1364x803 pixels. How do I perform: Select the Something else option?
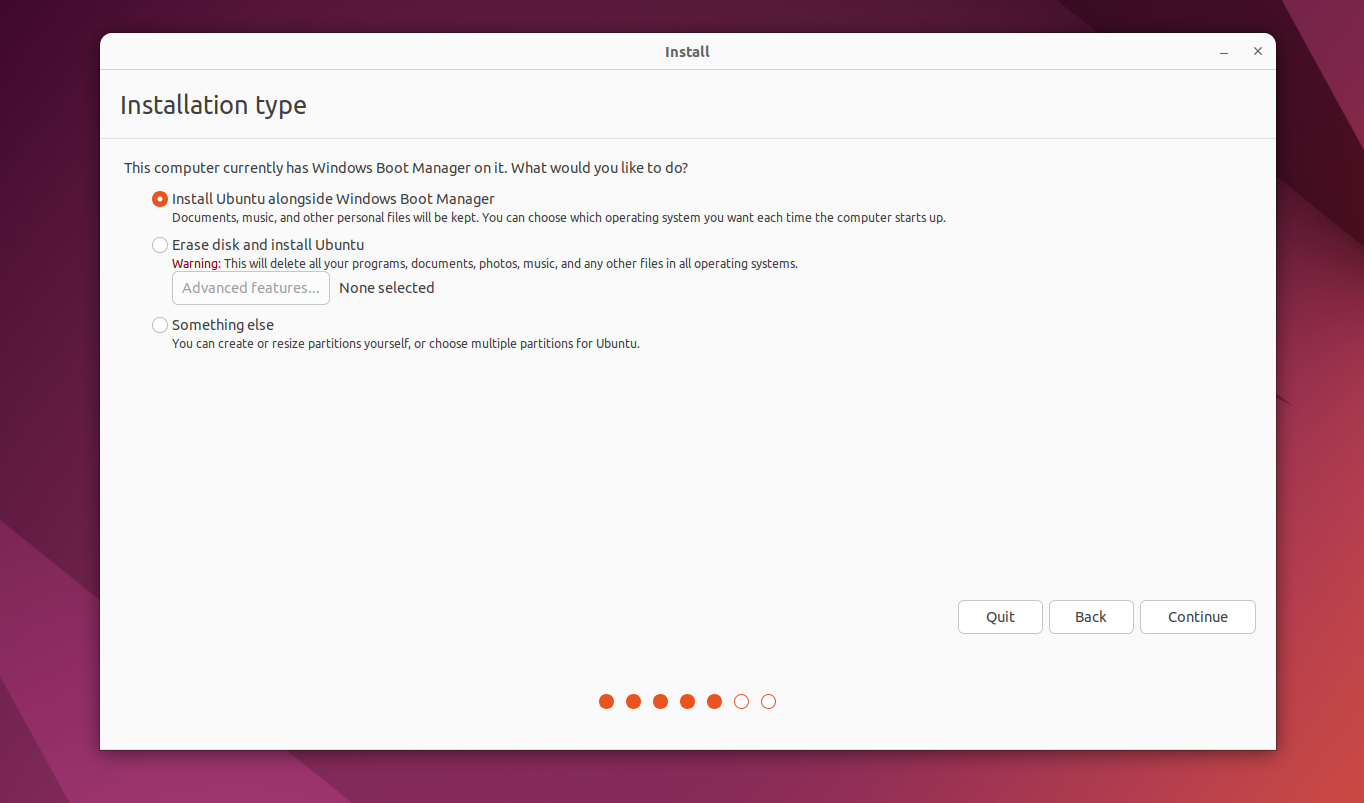(160, 325)
